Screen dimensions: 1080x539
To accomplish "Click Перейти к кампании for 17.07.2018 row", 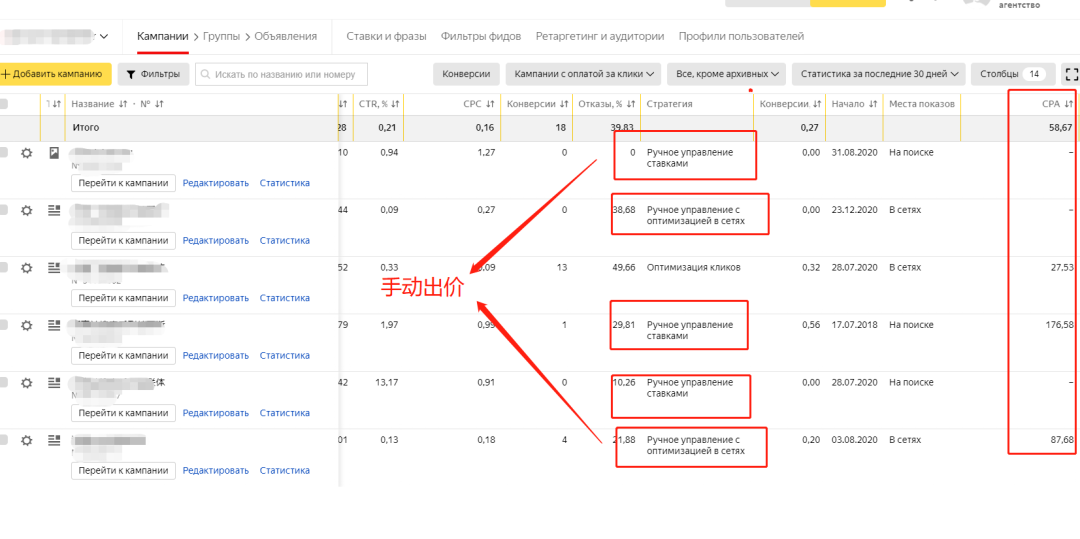I will 123,355.
